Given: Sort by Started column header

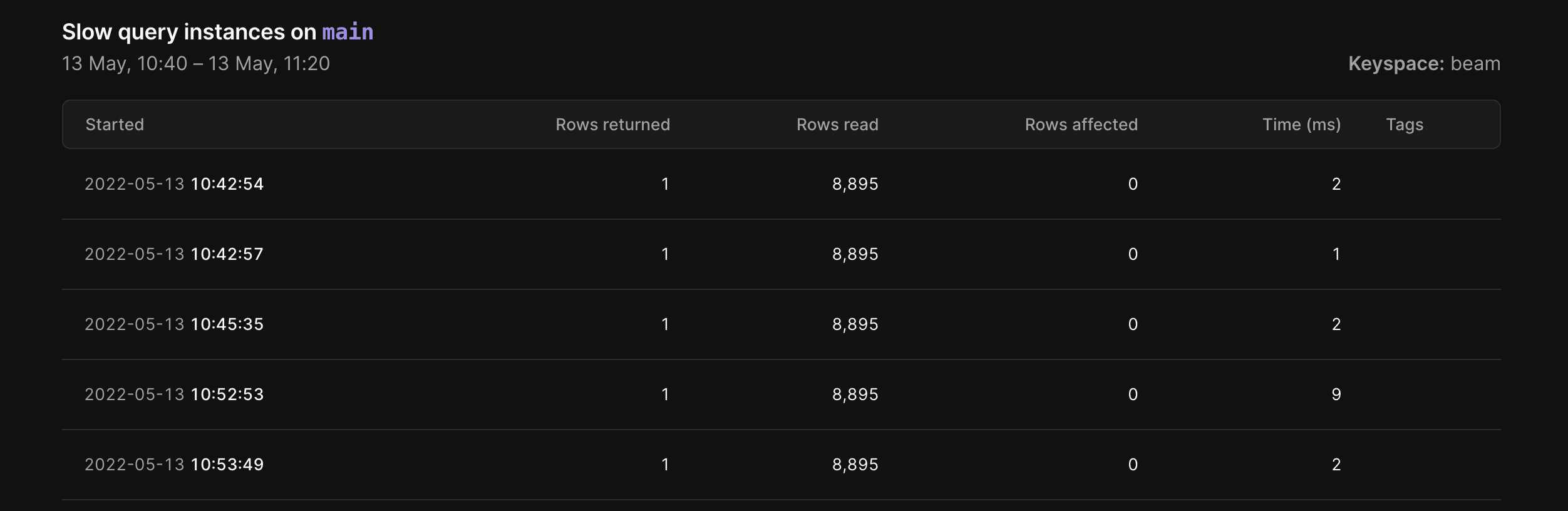Looking at the screenshot, I should point(115,125).
